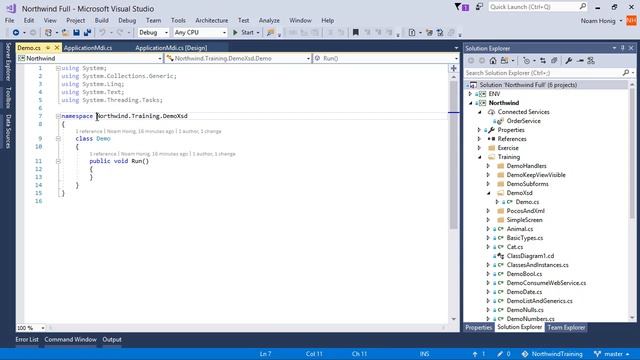Click the Home icon in Solution Explorer
The image size is (640, 360).
pyautogui.click(x=493, y=61)
